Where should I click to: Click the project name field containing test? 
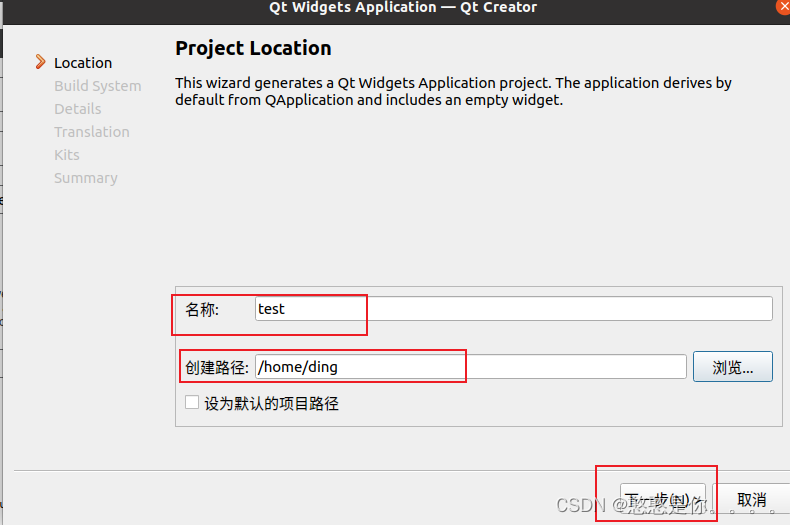coord(513,308)
